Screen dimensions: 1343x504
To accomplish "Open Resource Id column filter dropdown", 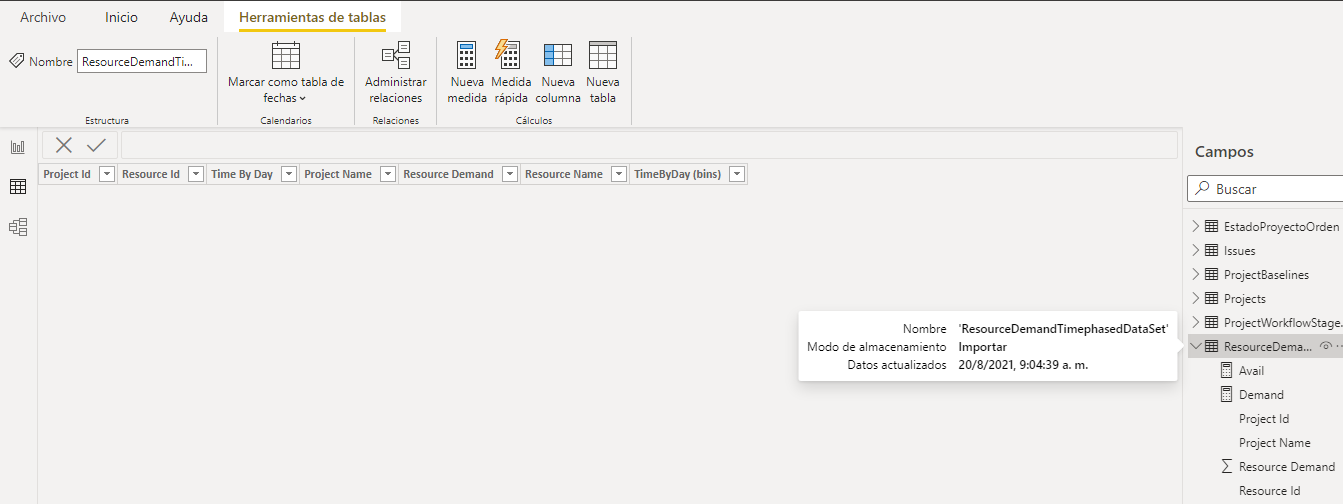I will [196, 174].
